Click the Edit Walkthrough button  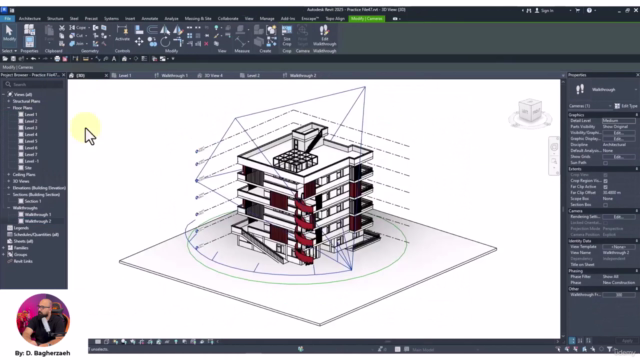324,36
